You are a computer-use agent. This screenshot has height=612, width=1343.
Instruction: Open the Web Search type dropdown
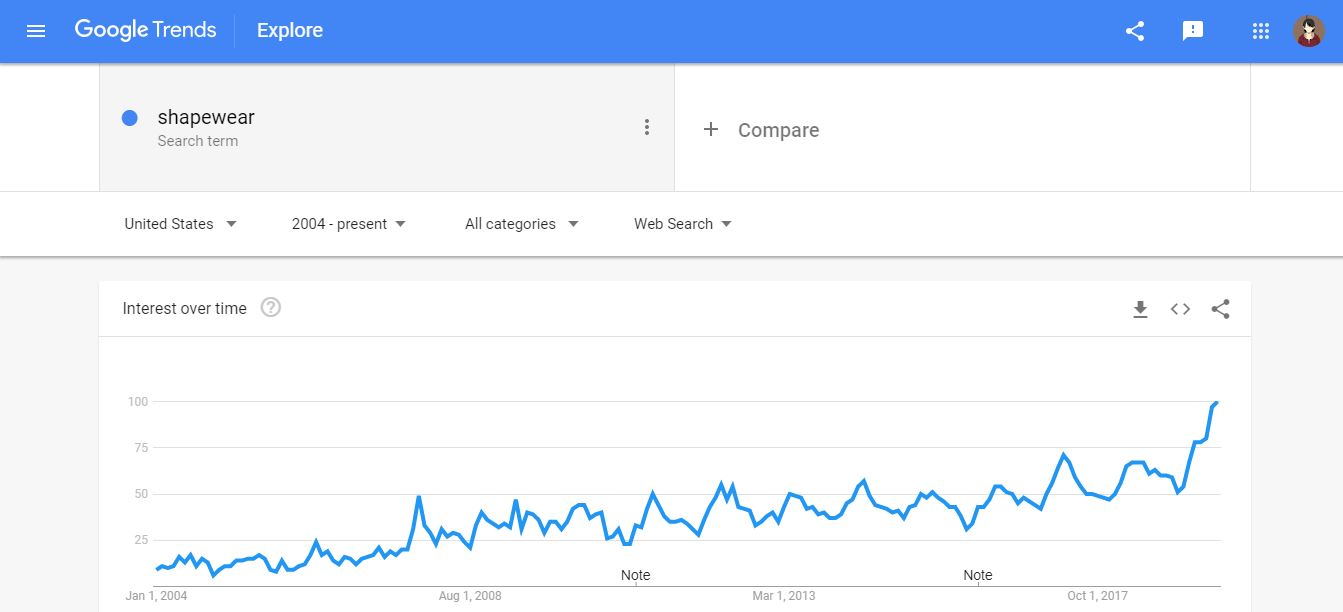683,224
